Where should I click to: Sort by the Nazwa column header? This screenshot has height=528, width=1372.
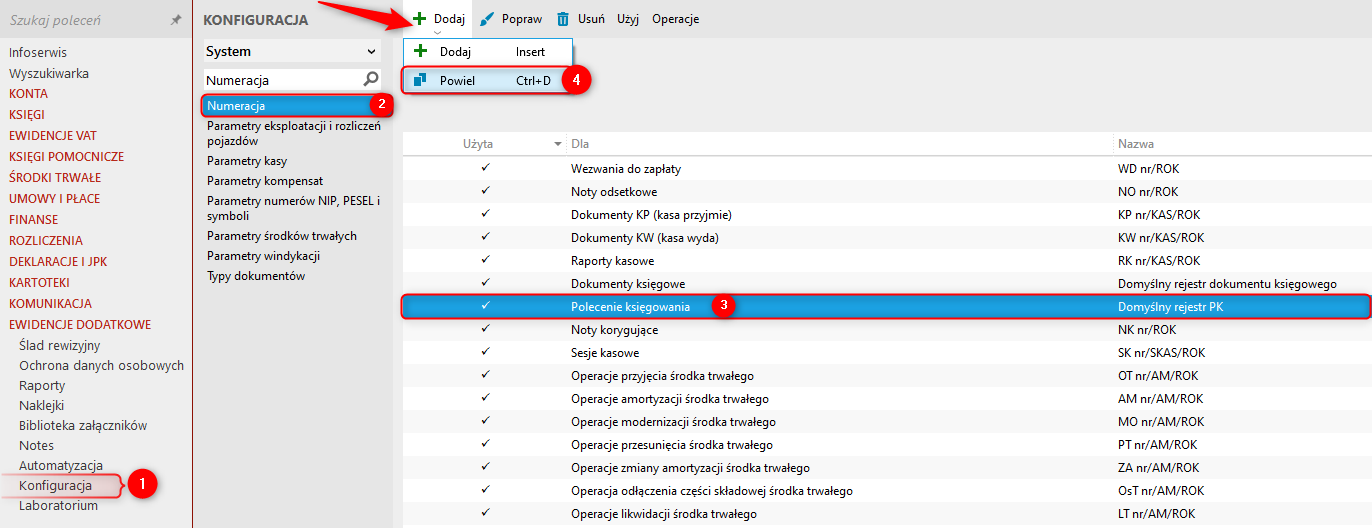point(1136,145)
